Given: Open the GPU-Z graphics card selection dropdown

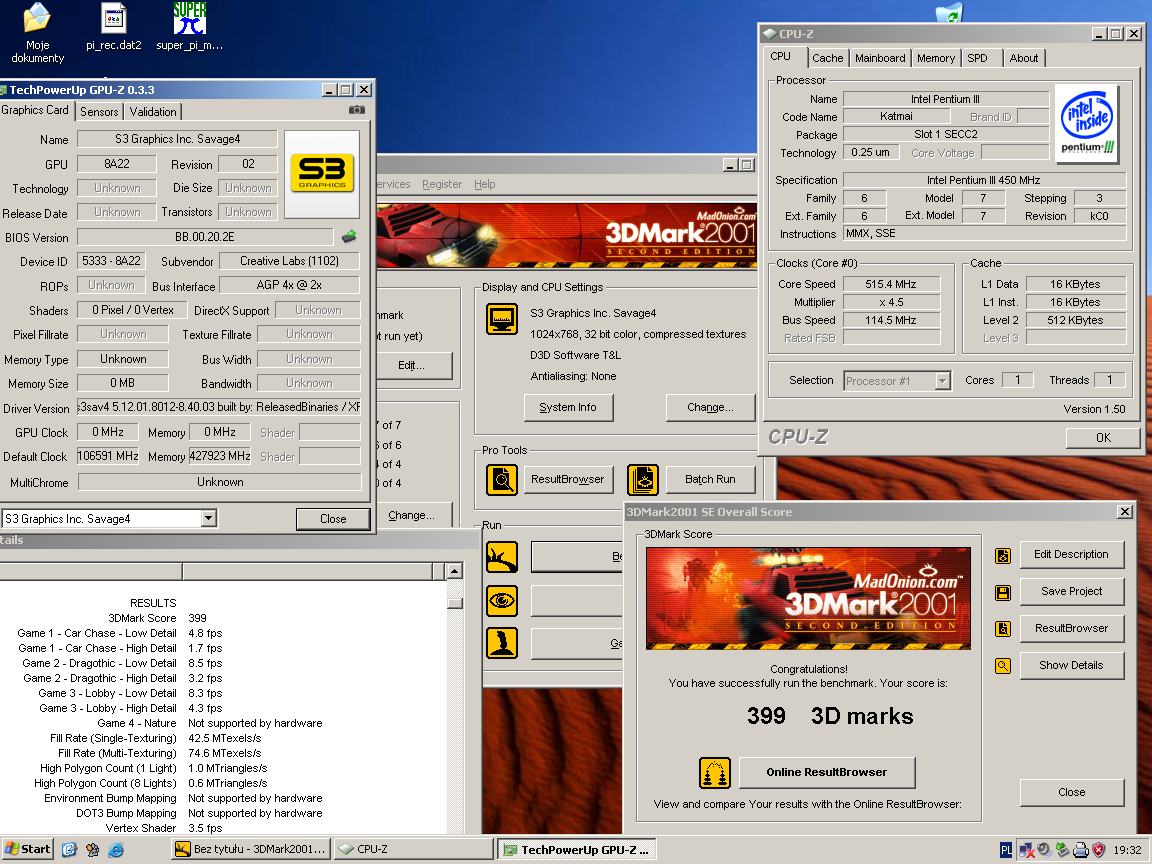Looking at the screenshot, I should pos(209,518).
